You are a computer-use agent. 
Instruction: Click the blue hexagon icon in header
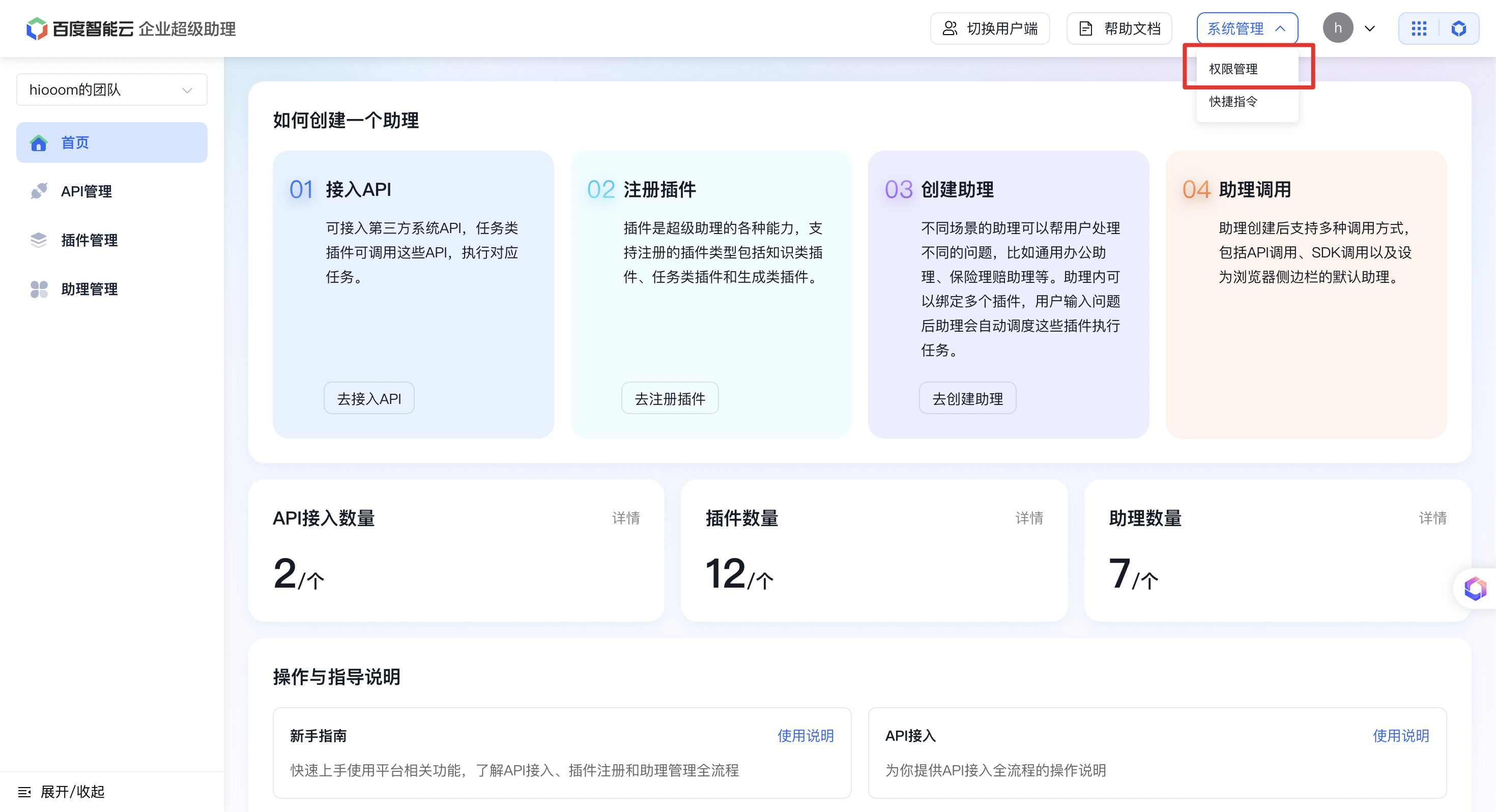[1458, 28]
